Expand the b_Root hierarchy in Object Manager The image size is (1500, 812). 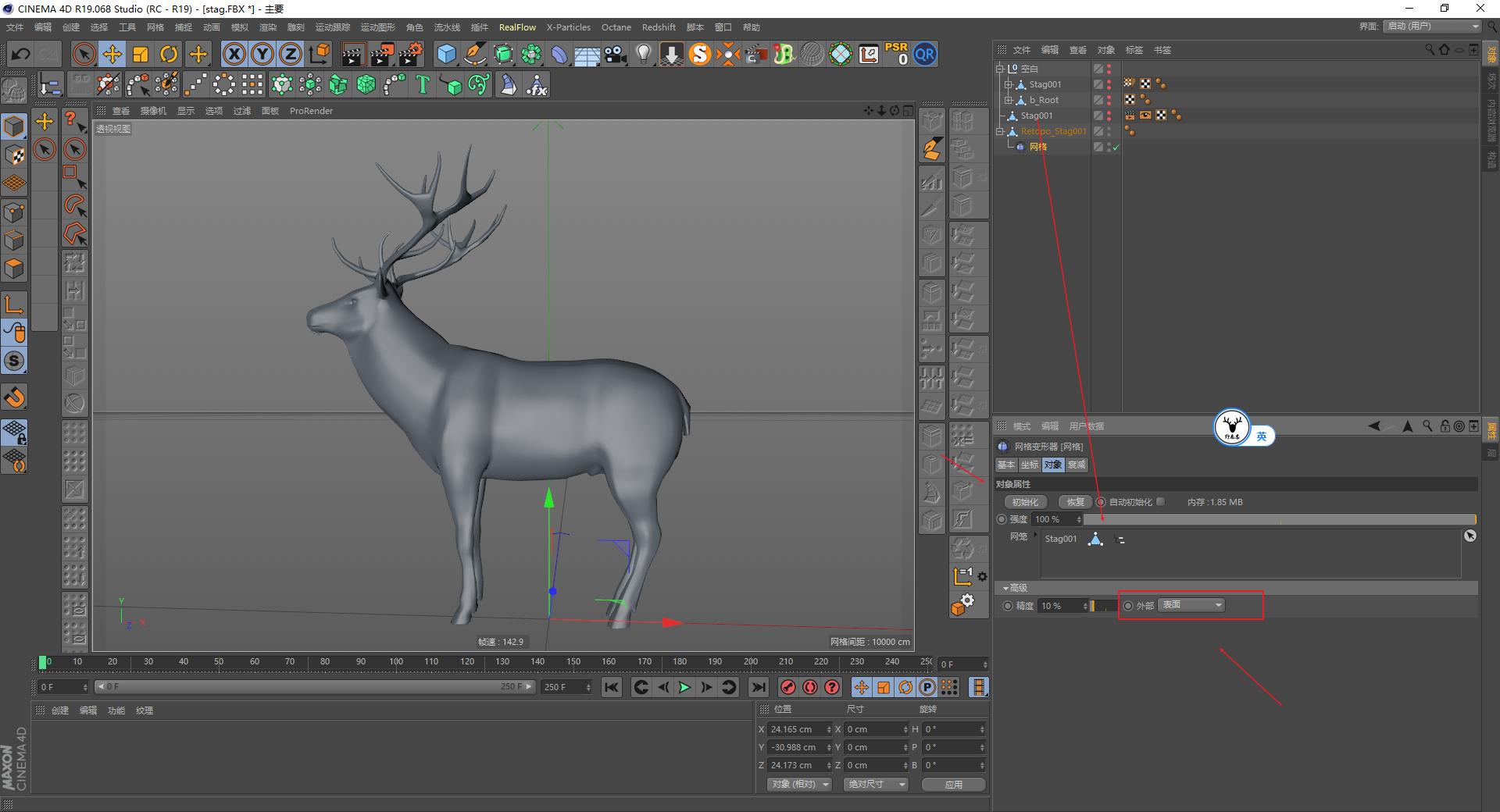(1009, 99)
